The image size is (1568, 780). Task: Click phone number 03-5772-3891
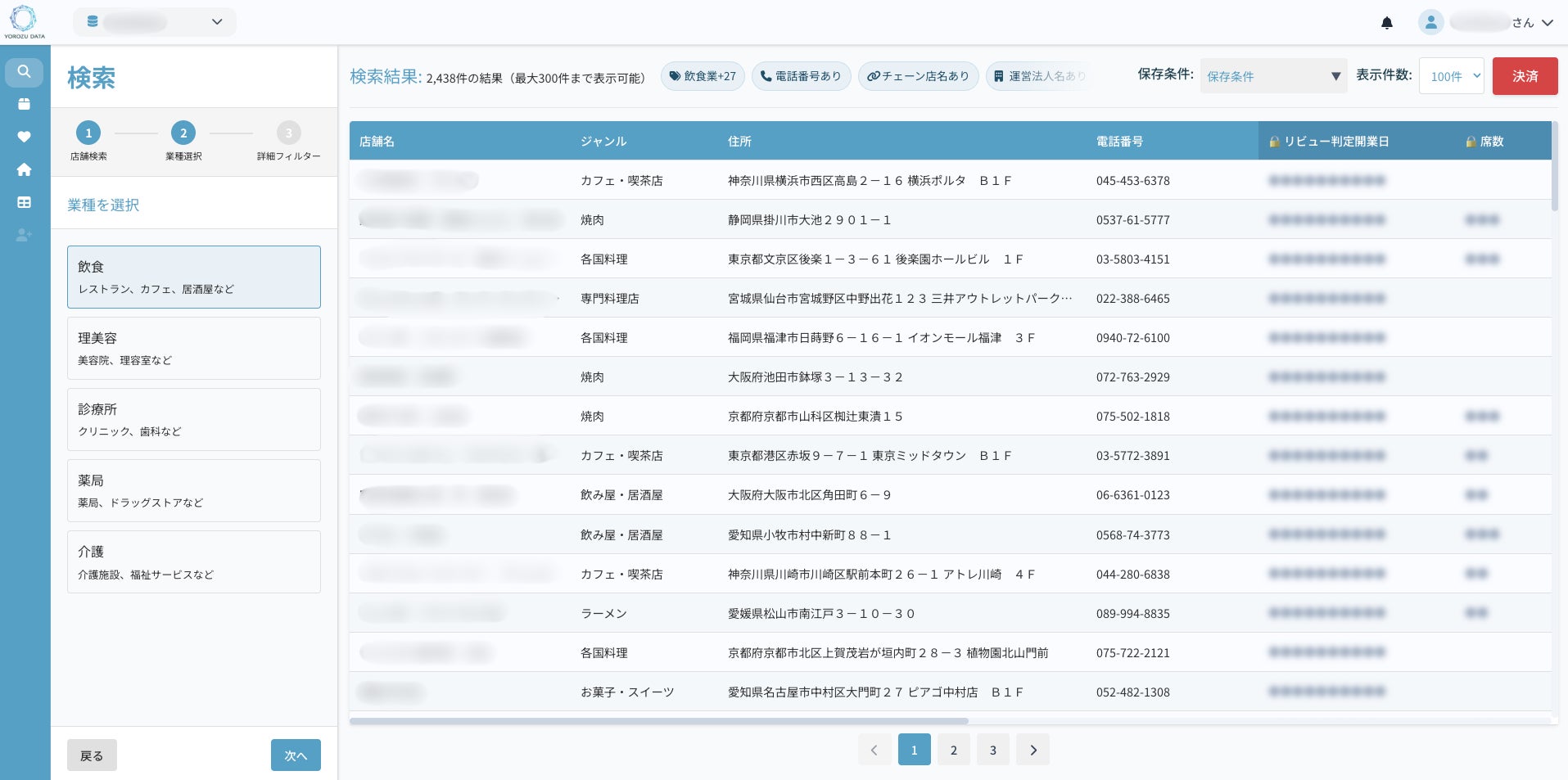pyautogui.click(x=1133, y=456)
